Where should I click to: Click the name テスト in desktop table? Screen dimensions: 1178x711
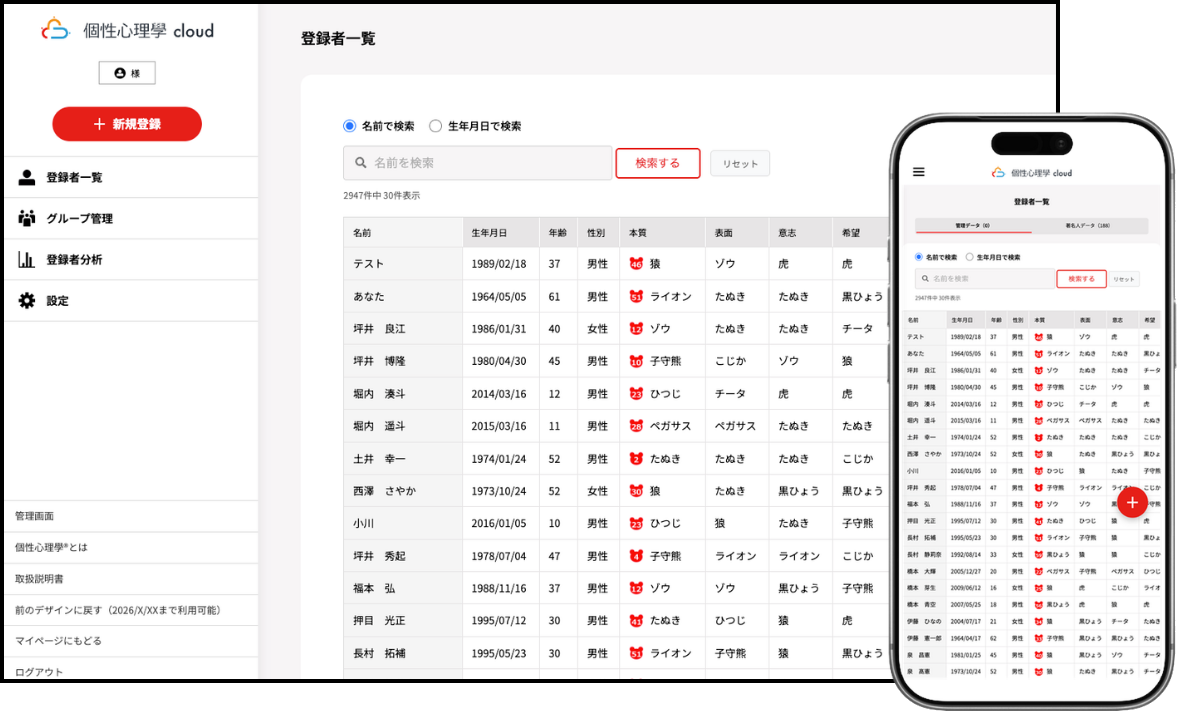(x=368, y=264)
